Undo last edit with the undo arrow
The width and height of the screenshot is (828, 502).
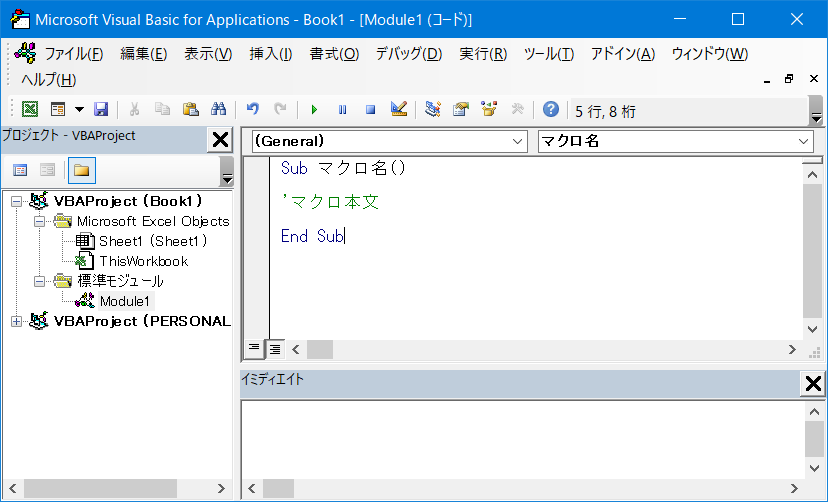click(x=252, y=109)
